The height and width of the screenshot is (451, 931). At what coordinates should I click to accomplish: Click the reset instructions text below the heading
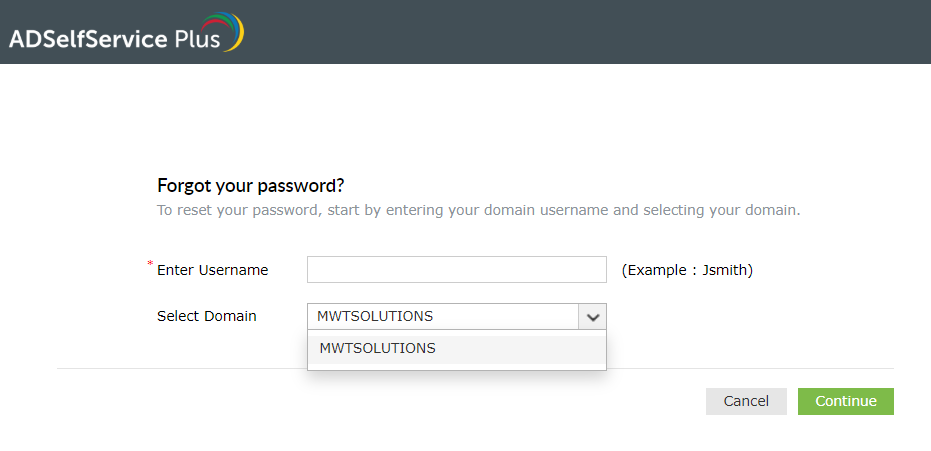479,211
